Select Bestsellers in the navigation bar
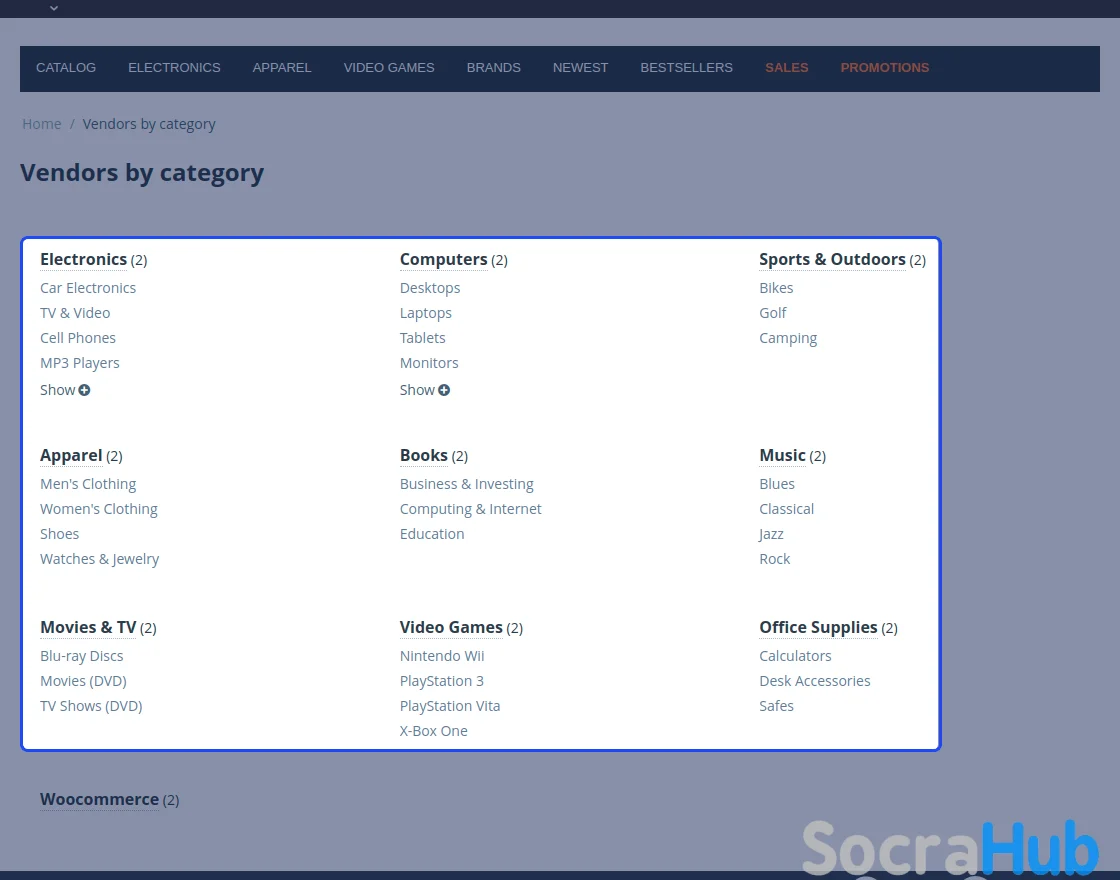The image size is (1120, 880). click(x=686, y=68)
